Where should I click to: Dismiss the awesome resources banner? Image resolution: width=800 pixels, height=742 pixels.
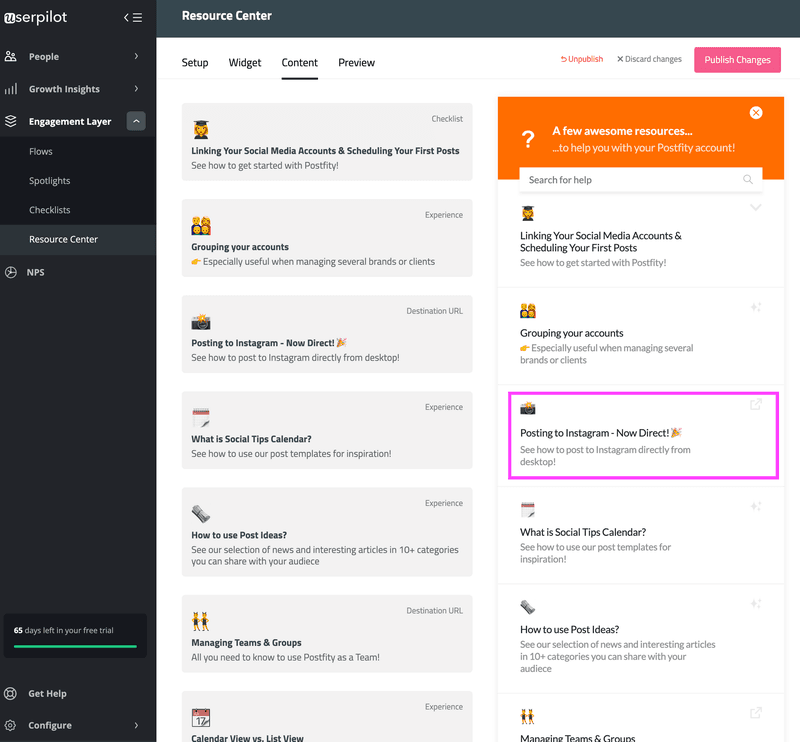click(756, 112)
